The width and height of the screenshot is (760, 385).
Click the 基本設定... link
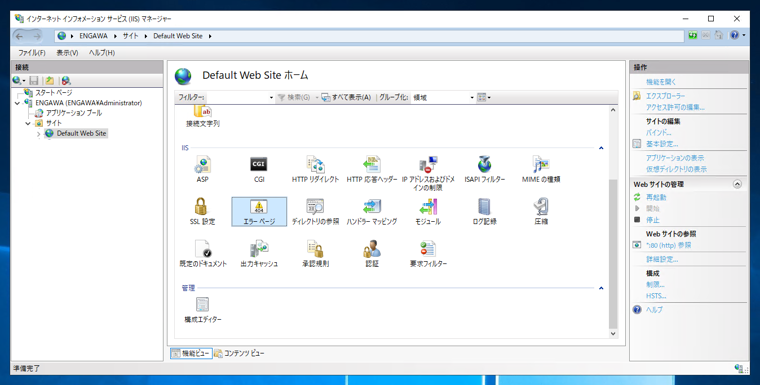coord(662,144)
